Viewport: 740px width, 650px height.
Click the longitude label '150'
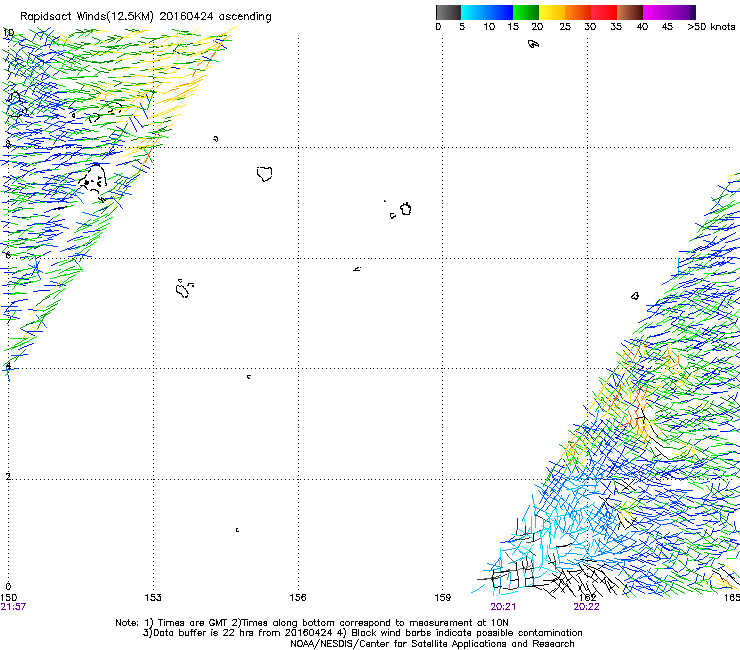coord(8,598)
